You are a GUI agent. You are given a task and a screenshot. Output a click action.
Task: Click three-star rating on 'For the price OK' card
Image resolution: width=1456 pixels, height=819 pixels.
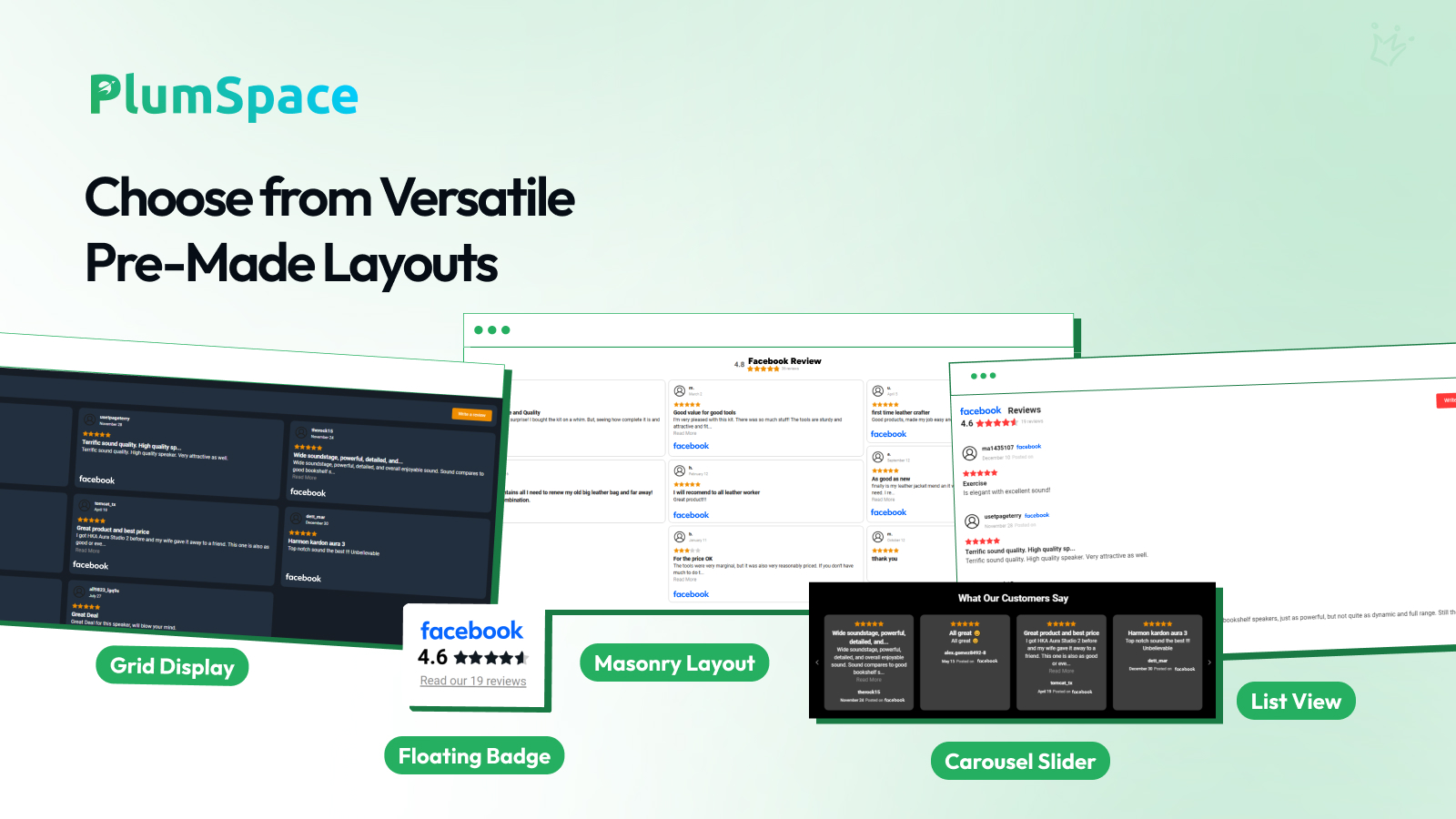click(x=687, y=551)
